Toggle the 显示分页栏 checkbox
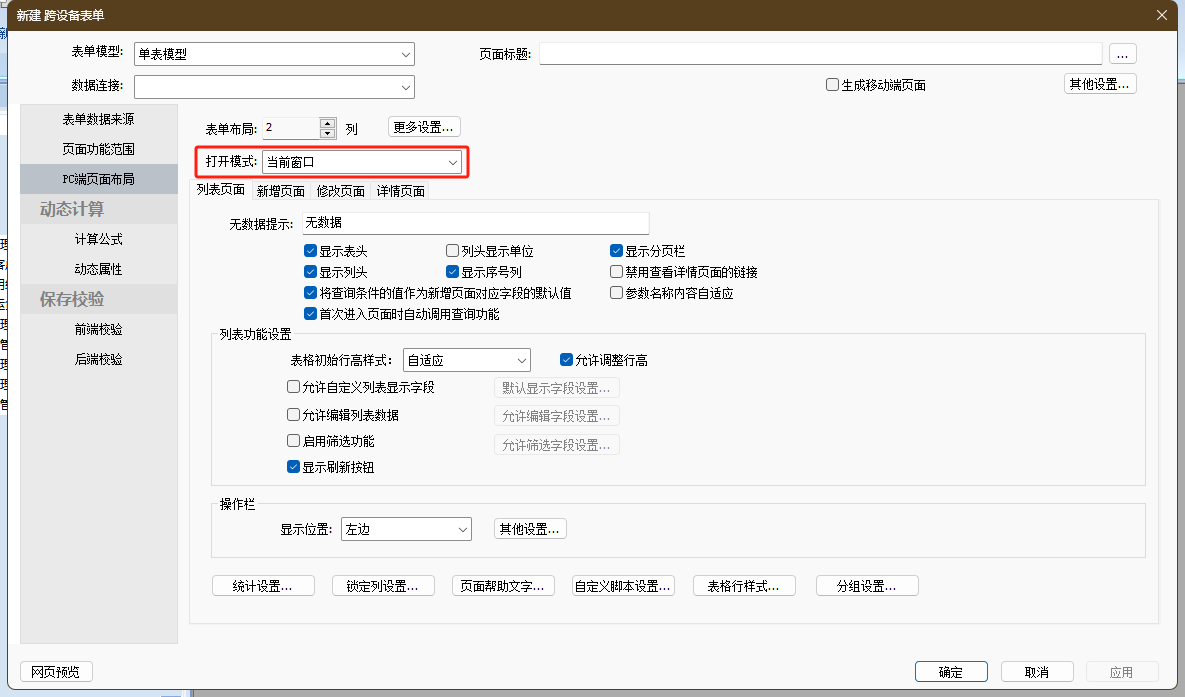Image resolution: width=1185 pixels, height=697 pixels. click(x=617, y=251)
